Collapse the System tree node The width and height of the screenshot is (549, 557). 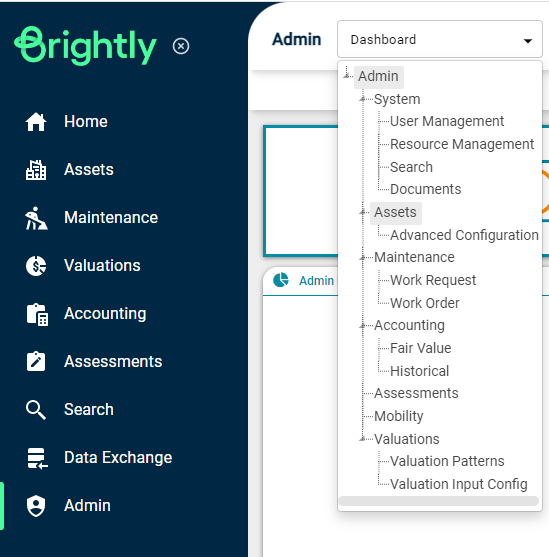(x=362, y=99)
